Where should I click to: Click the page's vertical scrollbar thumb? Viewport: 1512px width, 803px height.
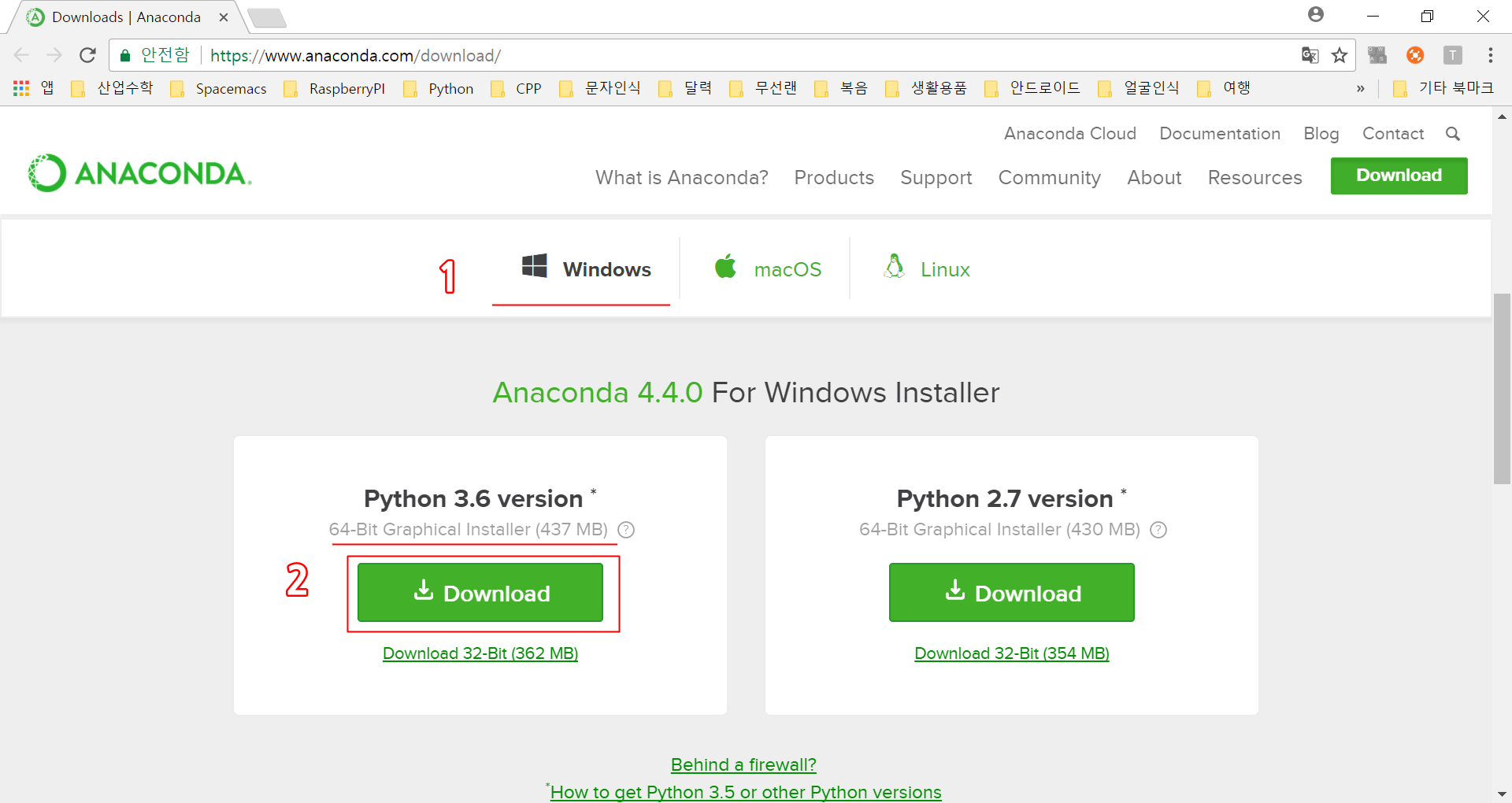coord(1502,388)
